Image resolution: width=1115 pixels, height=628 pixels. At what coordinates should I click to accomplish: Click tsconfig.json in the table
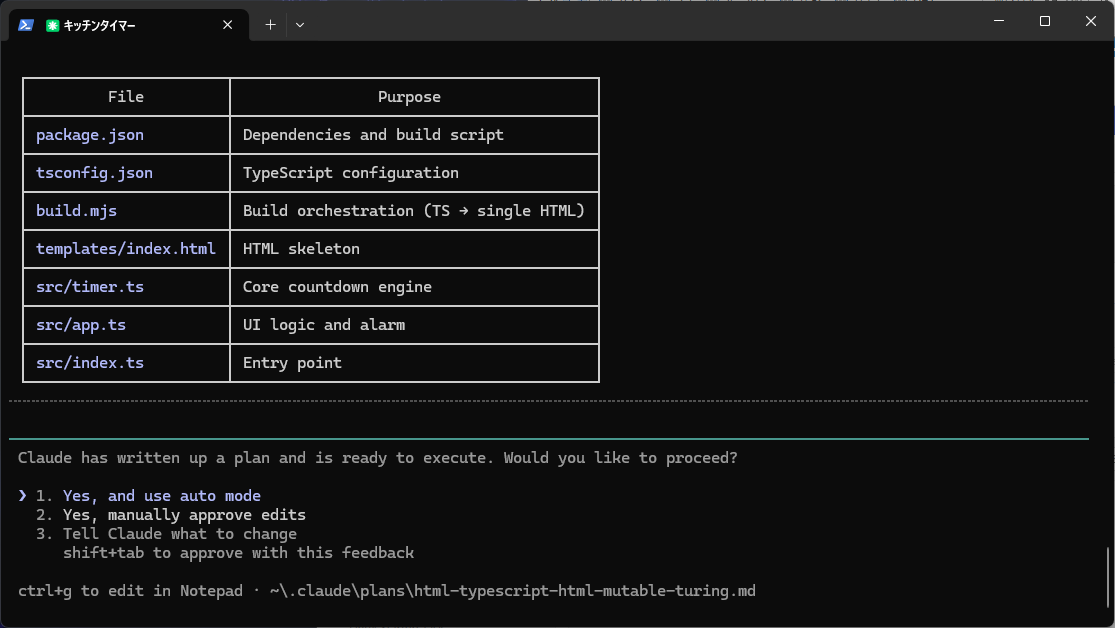point(95,173)
